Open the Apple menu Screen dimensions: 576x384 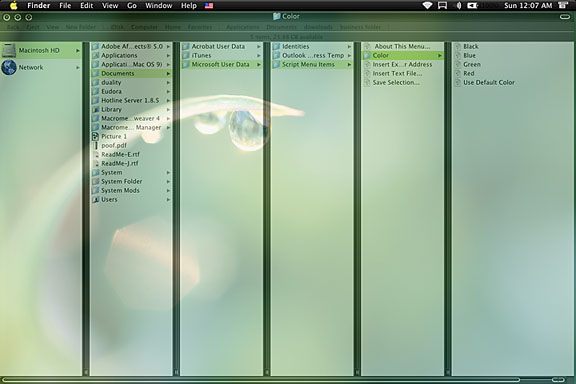click(x=13, y=6)
